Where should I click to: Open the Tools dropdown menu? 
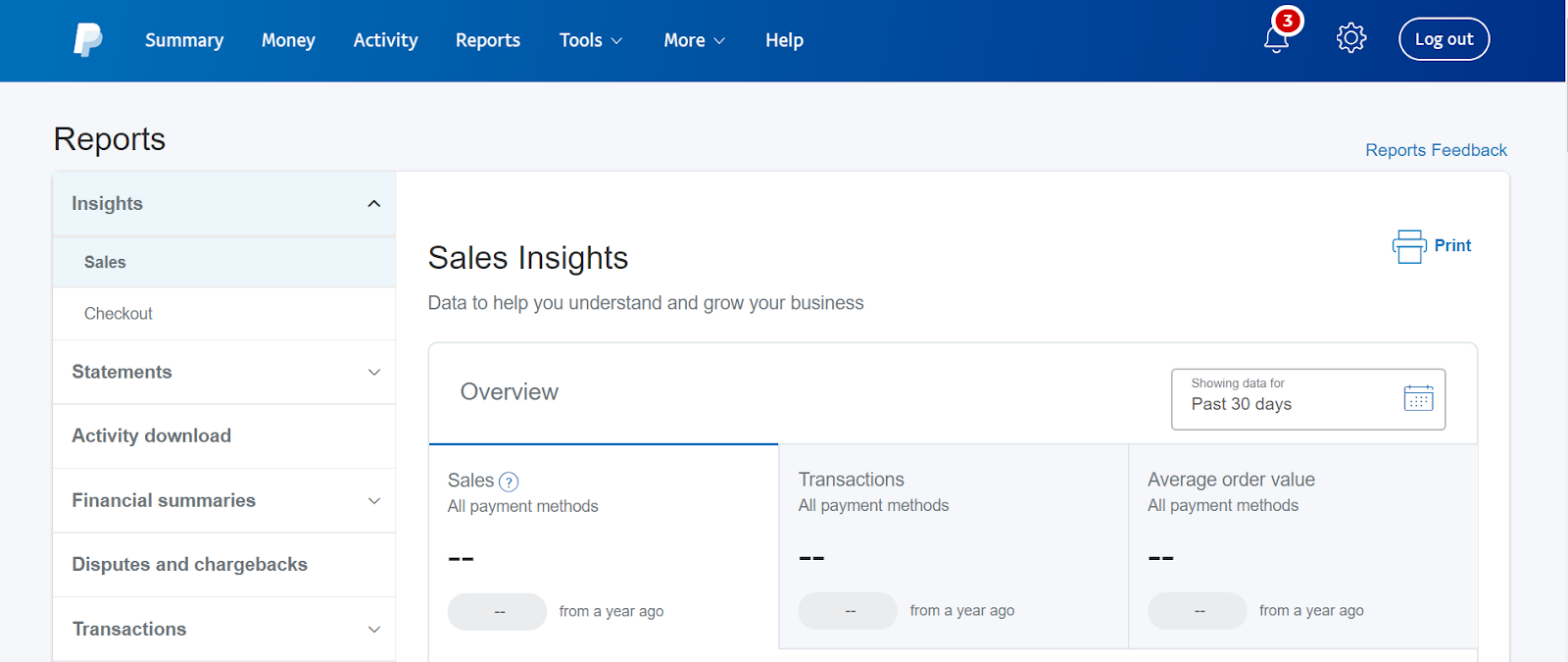pos(591,40)
